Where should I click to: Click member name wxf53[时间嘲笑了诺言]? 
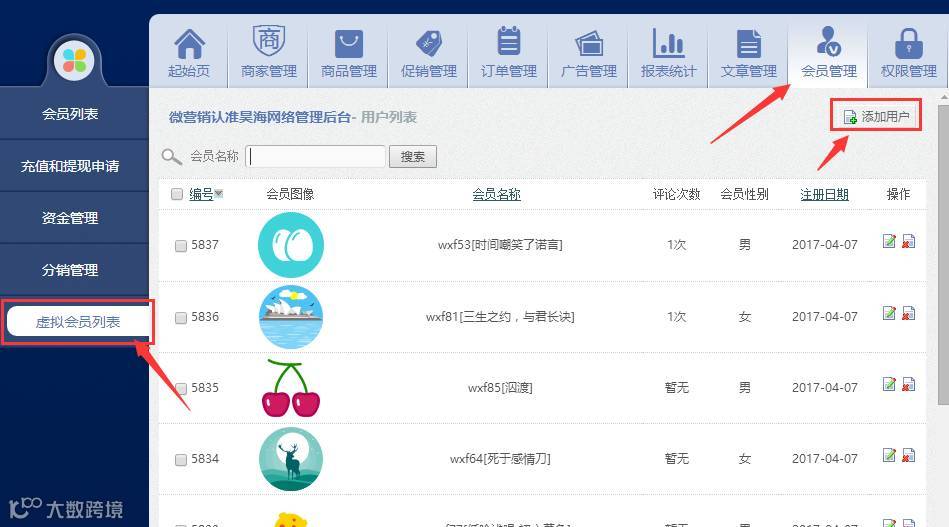pyautogui.click(x=500, y=245)
